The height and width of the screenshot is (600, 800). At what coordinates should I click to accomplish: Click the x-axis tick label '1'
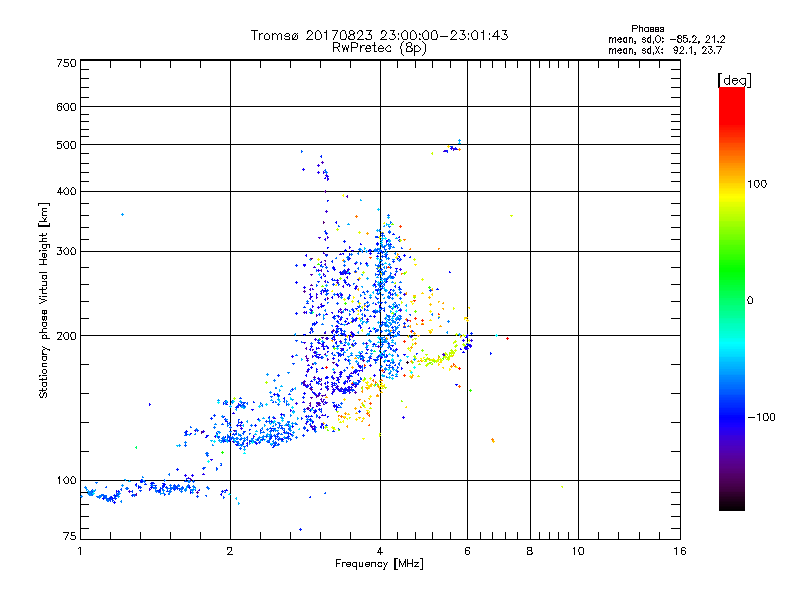(x=80, y=551)
